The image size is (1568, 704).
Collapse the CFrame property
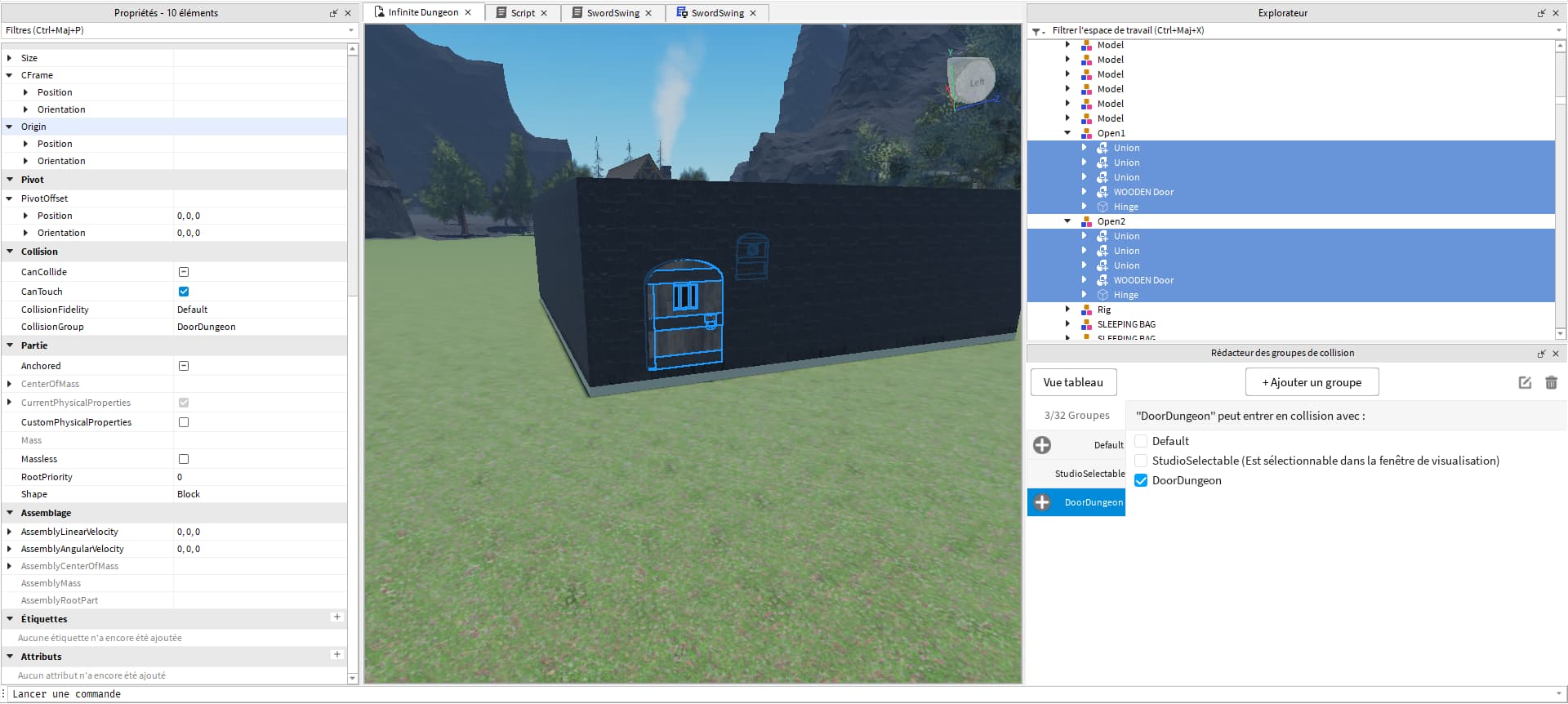coord(9,75)
